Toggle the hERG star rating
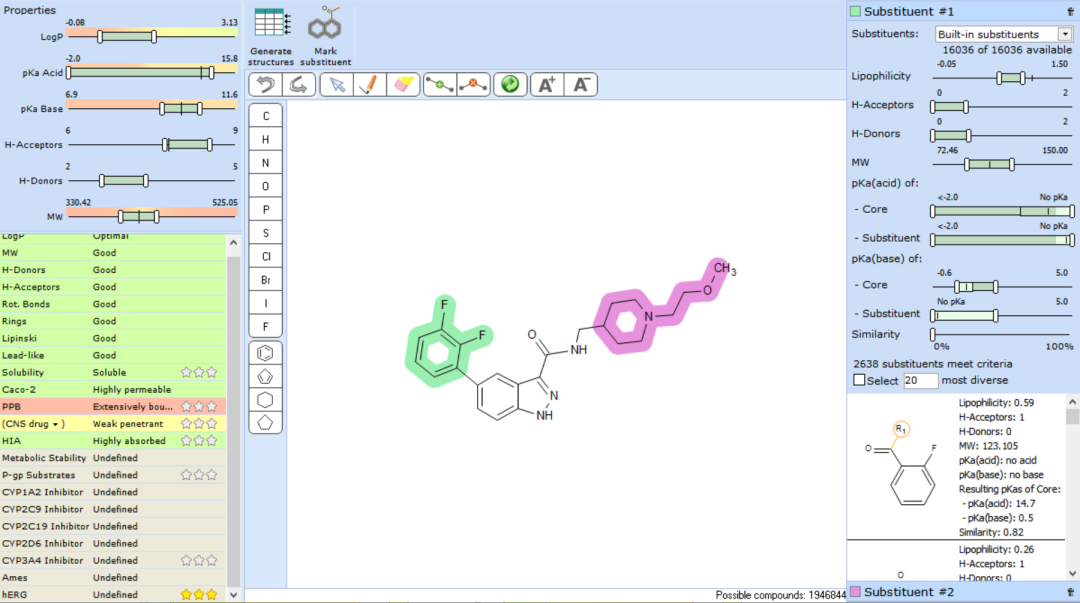 [199, 595]
